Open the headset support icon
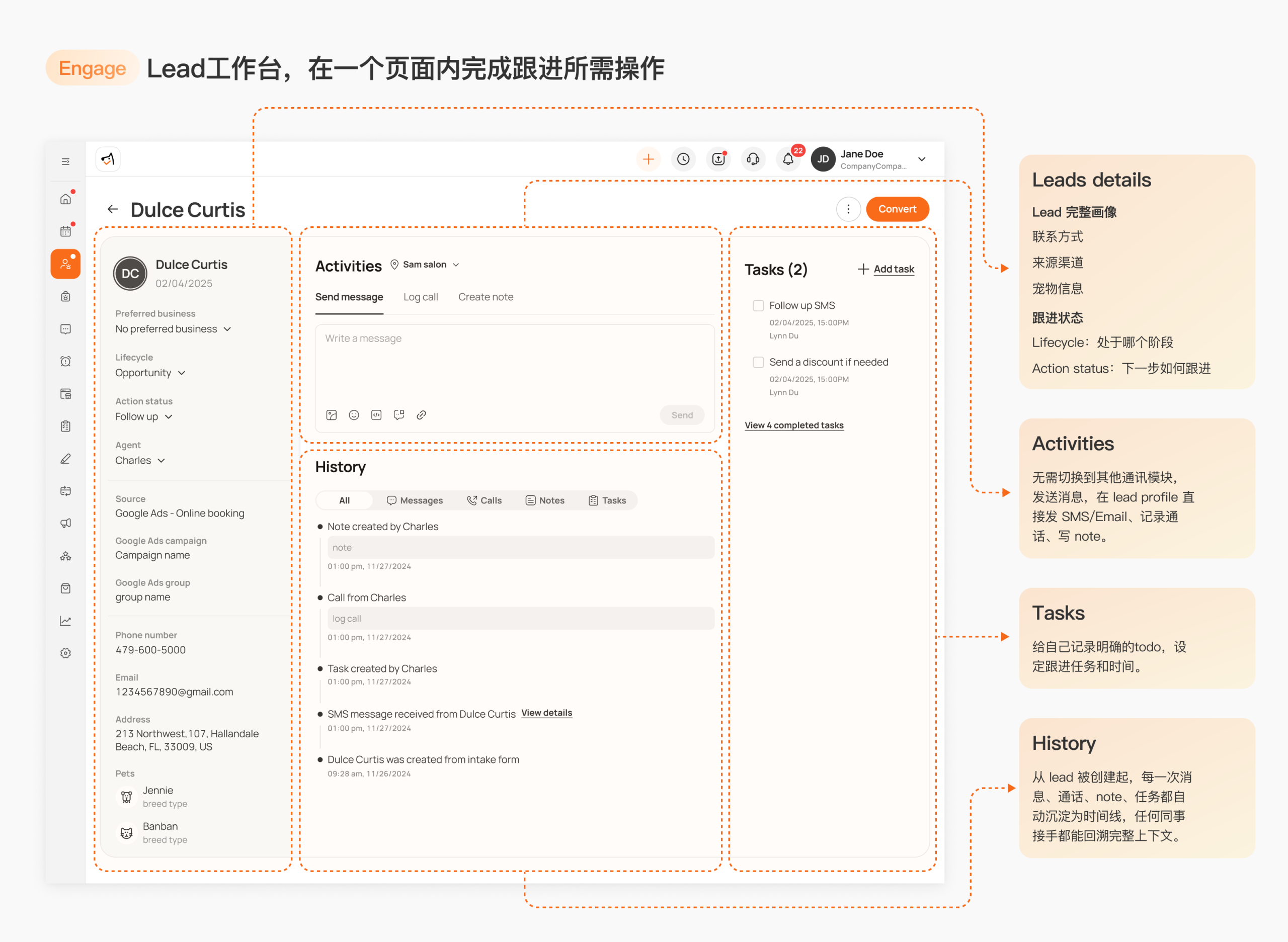1288x942 pixels. 753,159
